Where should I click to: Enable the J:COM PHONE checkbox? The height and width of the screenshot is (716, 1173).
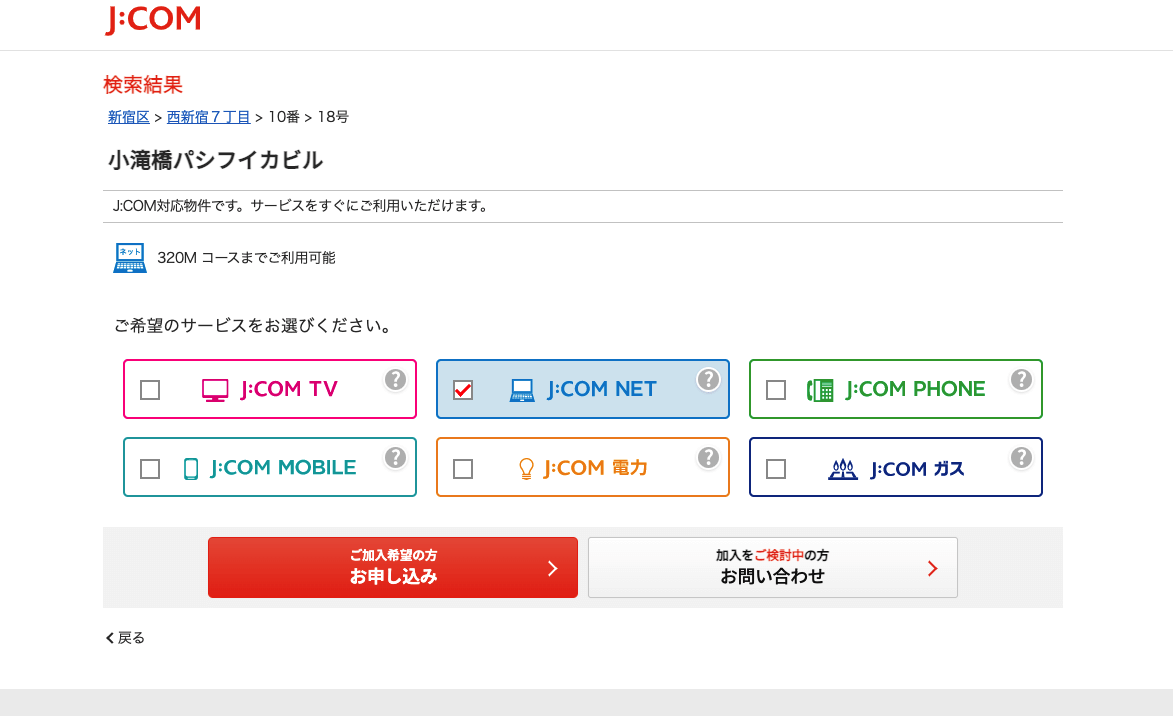[x=776, y=390]
